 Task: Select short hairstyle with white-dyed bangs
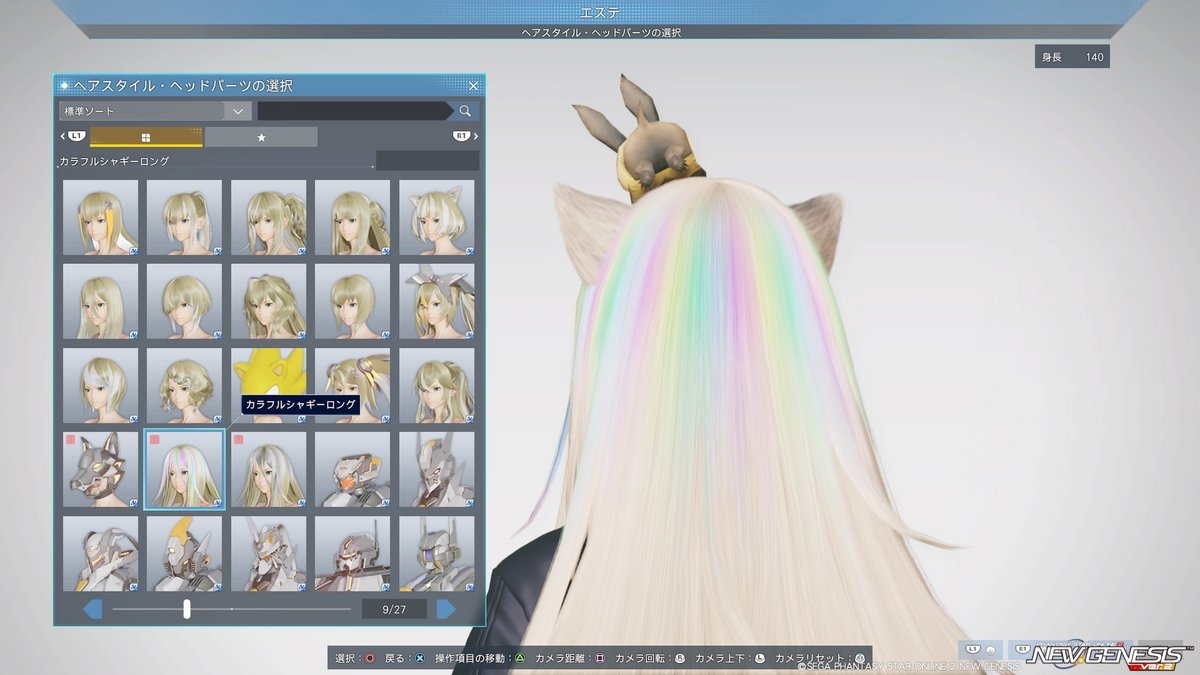coord(100,386)
